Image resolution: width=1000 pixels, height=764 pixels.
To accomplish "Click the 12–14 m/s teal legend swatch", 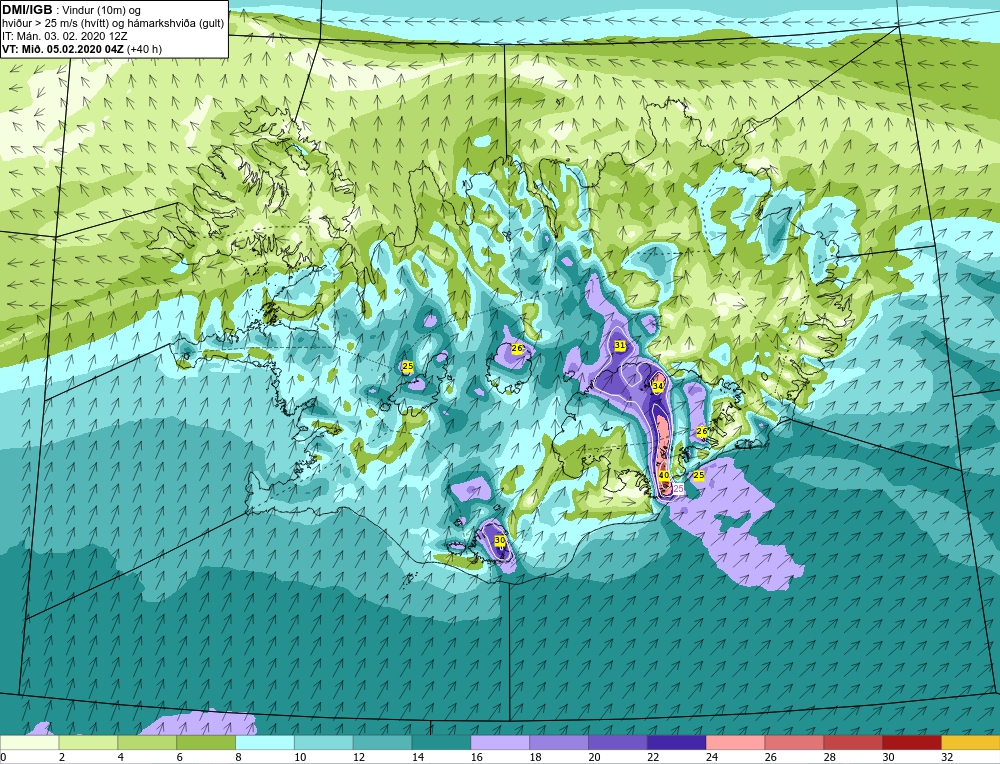I will click(382, 743).
